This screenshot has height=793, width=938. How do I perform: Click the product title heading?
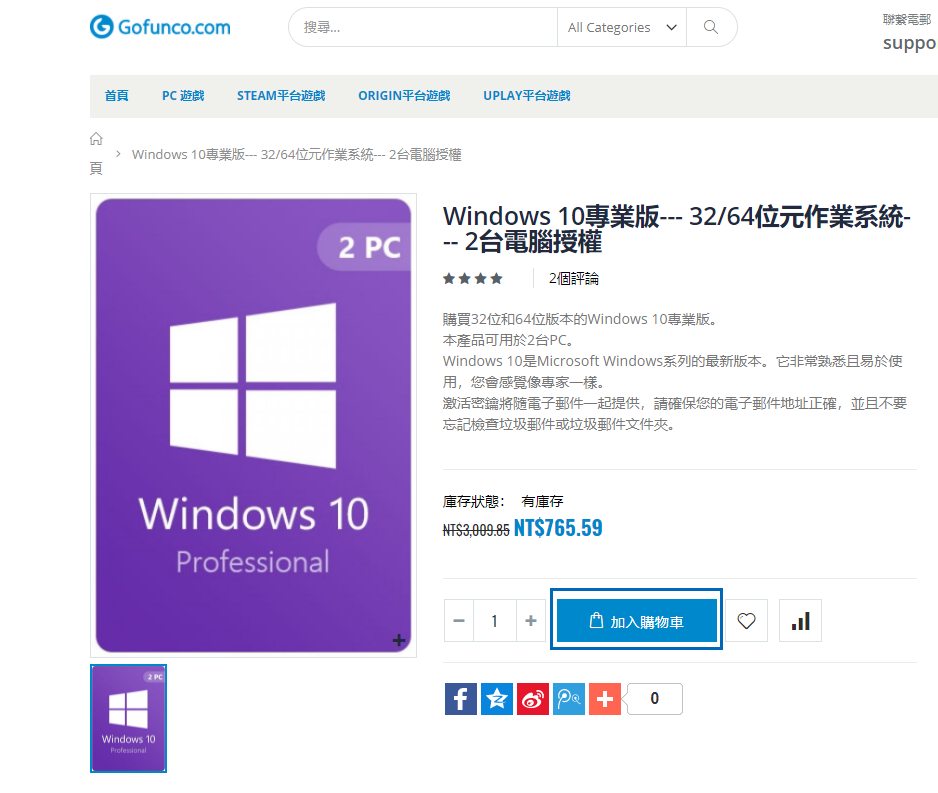coord(677,229)
